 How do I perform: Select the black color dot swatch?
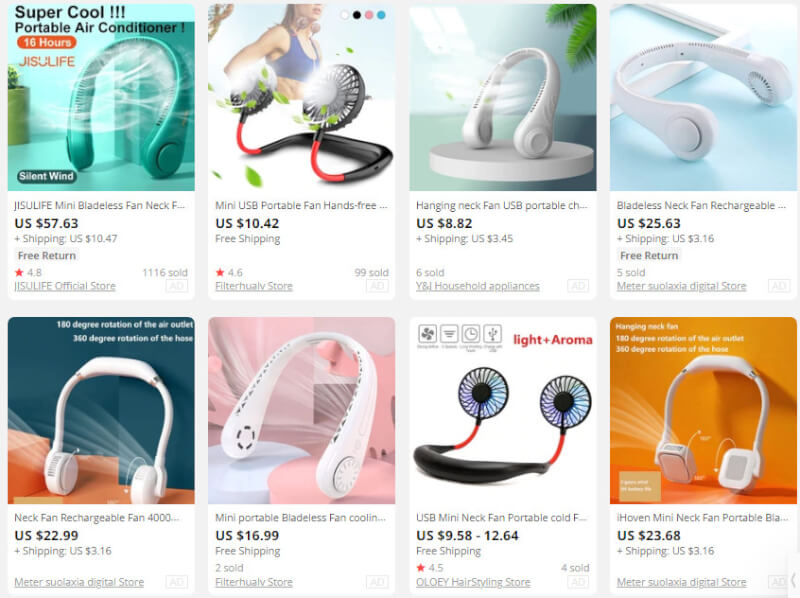click(357, 15)
